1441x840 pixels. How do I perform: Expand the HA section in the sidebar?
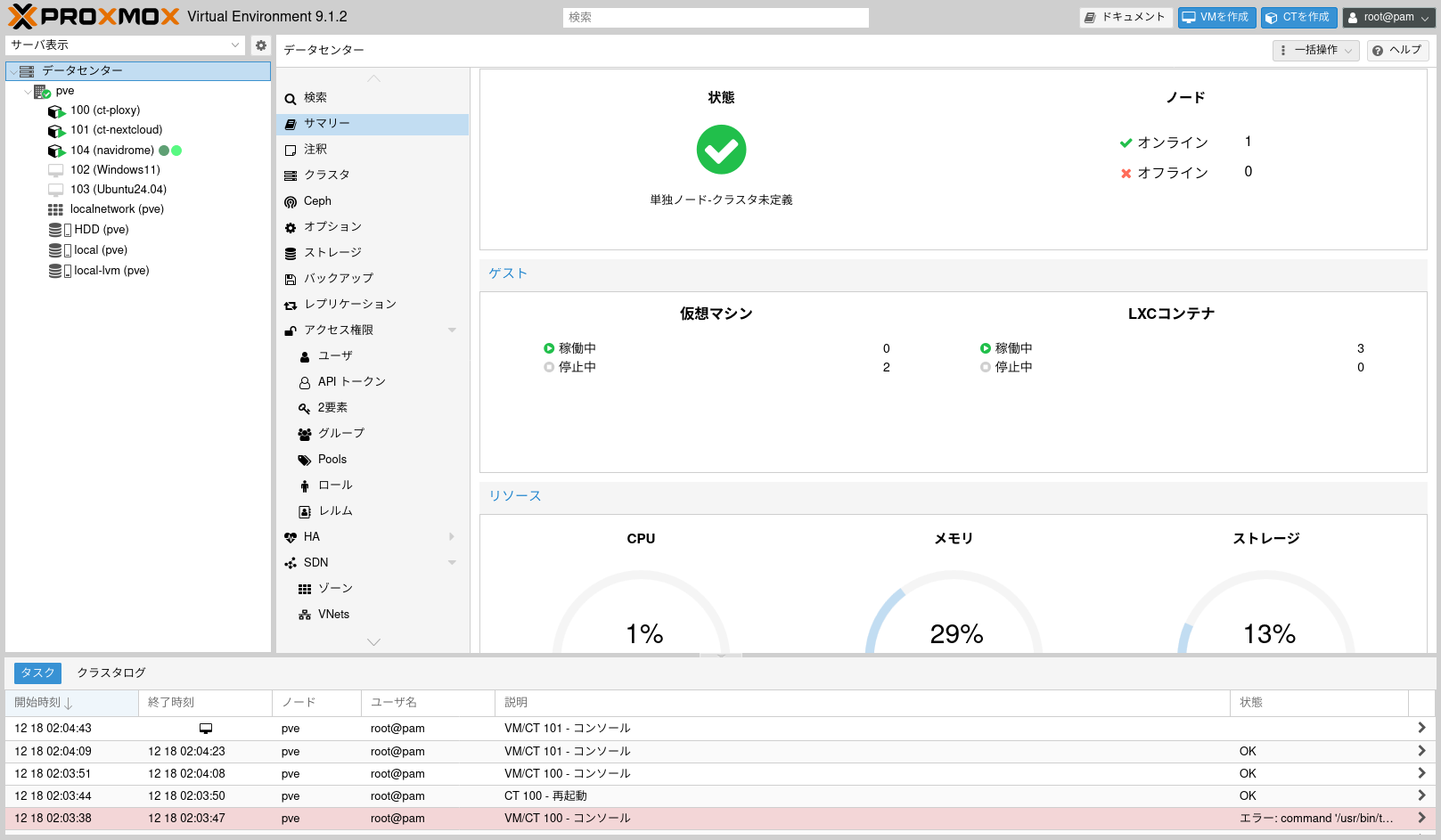pos(451,536)
